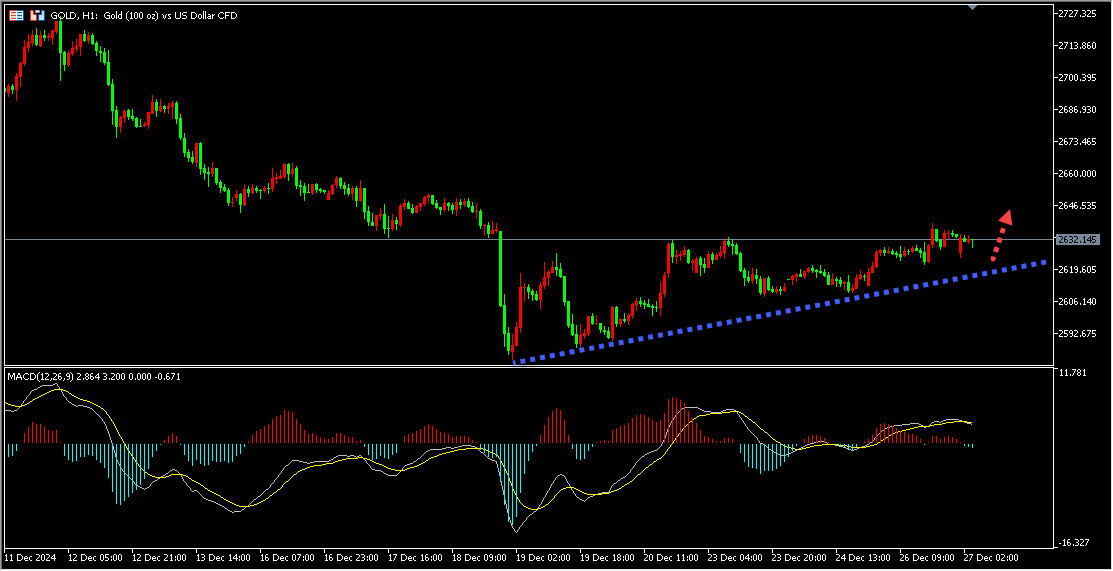
Task: Click the 16 Dec 23:00 time label
Action: 351,558
